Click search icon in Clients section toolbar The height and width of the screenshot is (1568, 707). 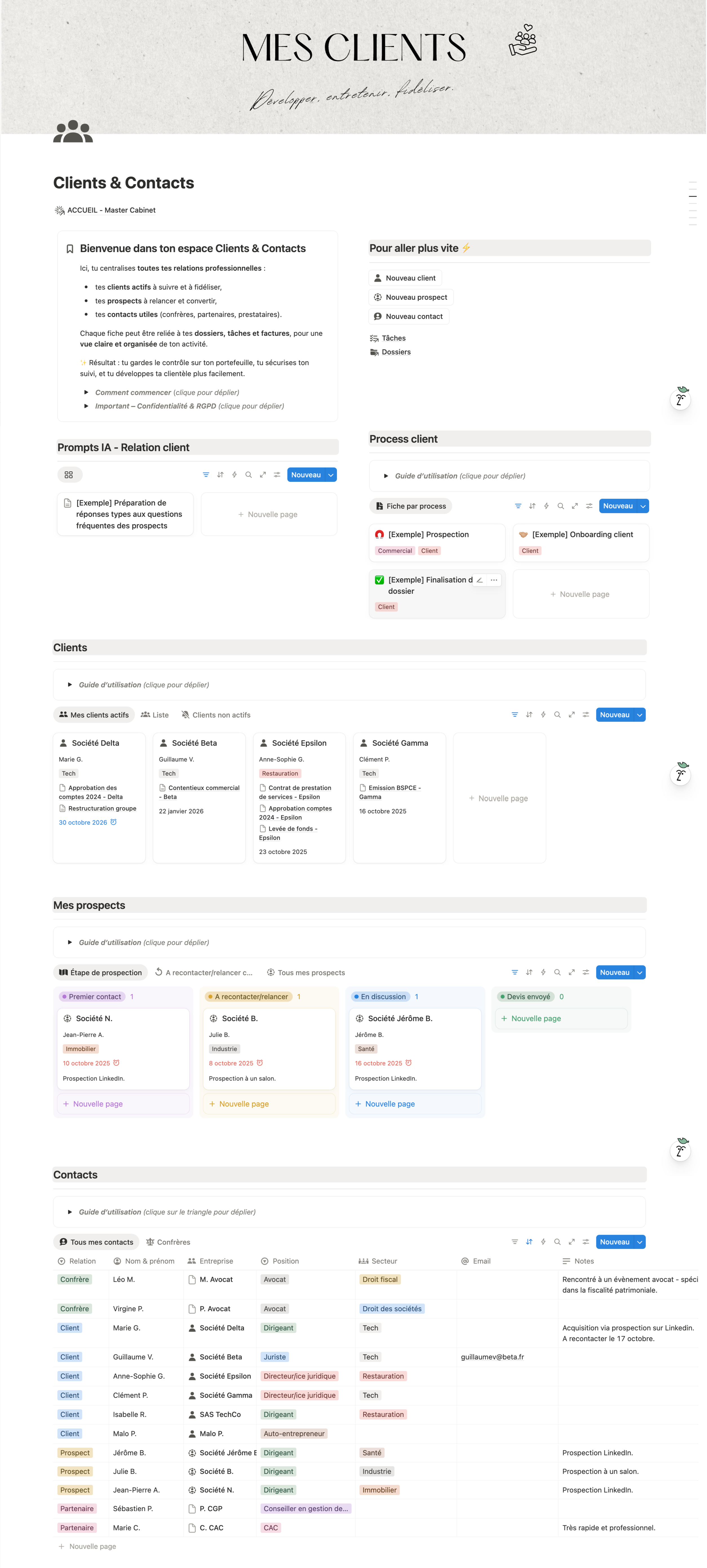click(557, 715)
